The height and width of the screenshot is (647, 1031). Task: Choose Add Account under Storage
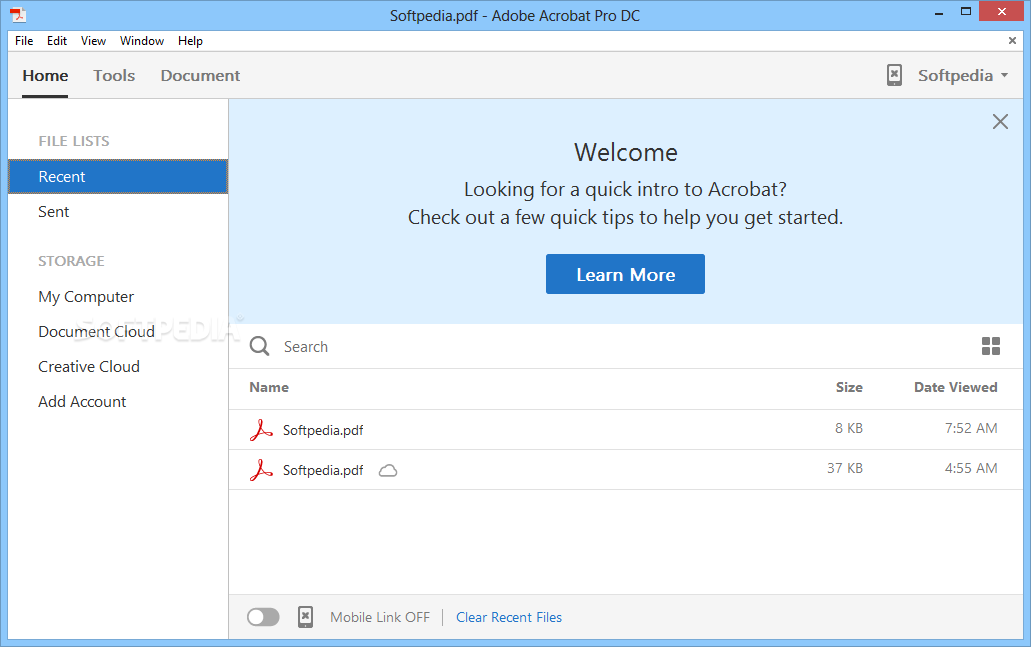(82, 402)
